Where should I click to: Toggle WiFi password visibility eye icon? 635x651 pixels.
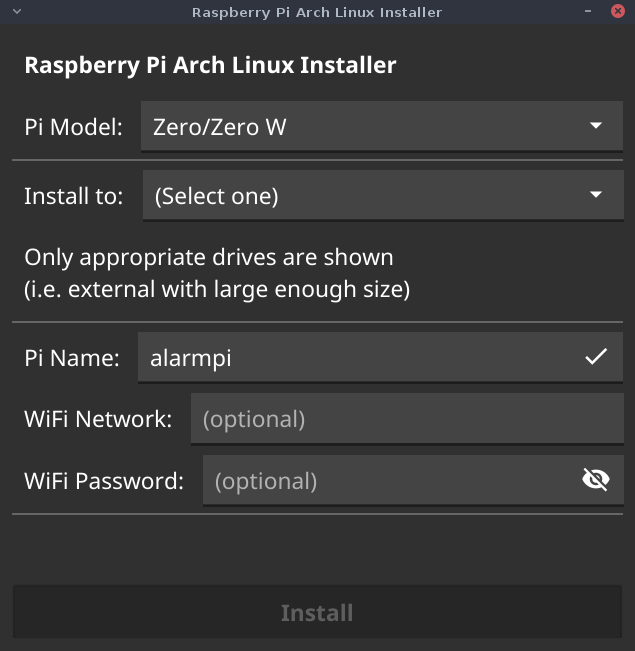(x=596, y=480)
